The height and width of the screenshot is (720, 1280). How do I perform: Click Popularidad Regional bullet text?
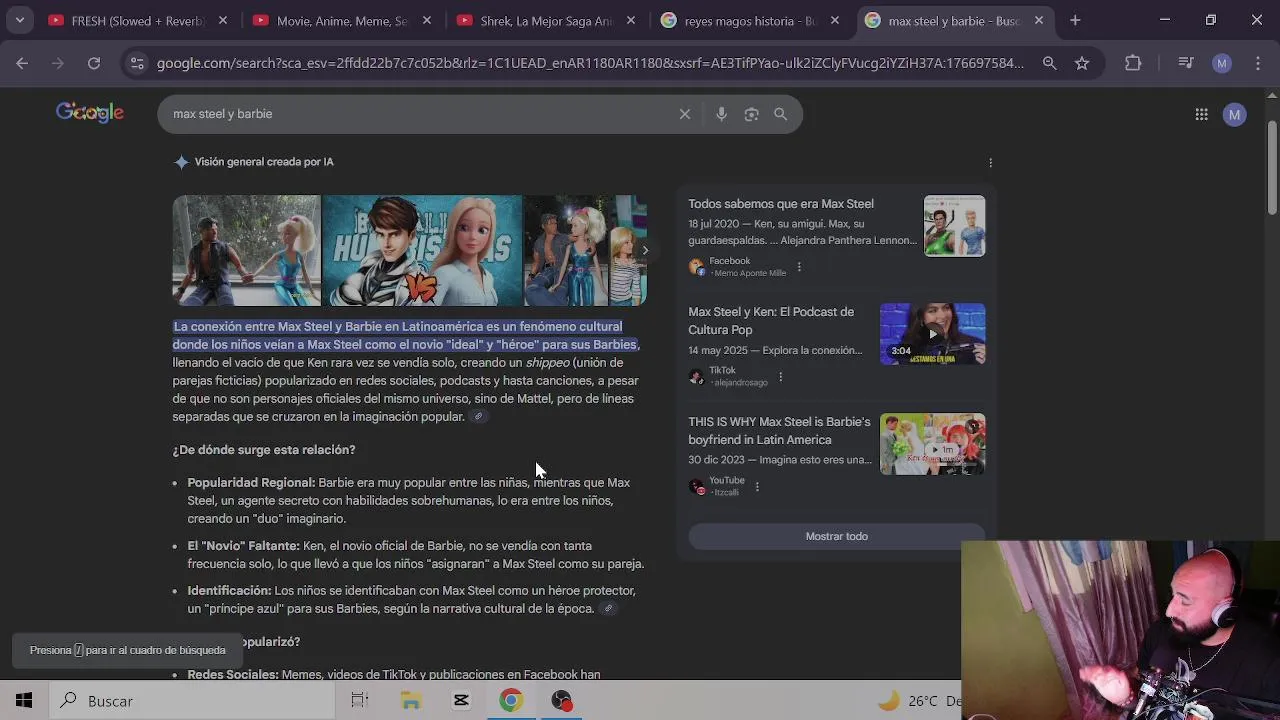click(x=409, y=500)
